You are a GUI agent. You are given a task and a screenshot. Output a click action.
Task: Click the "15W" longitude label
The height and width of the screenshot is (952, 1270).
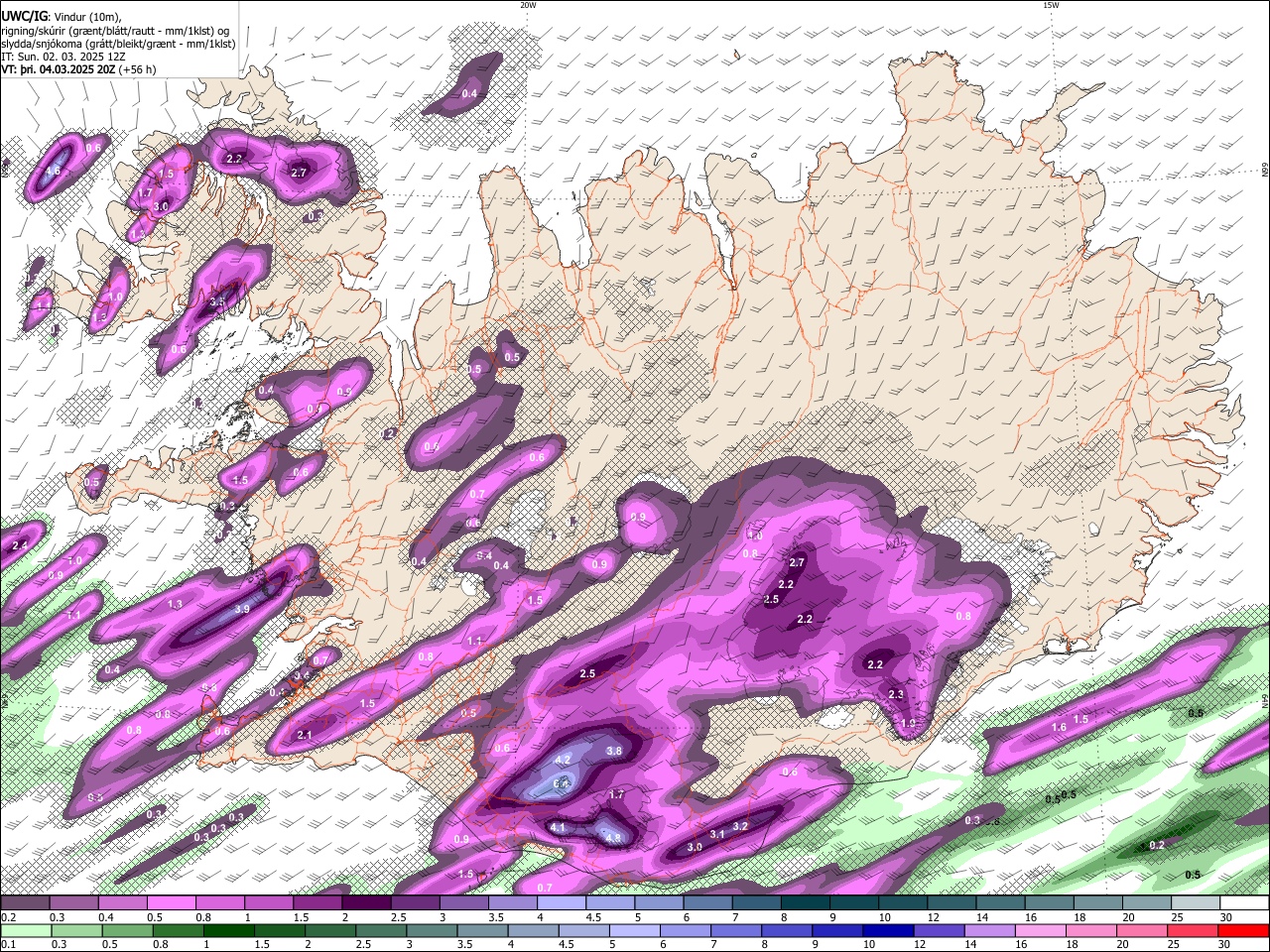(1051, 5)
